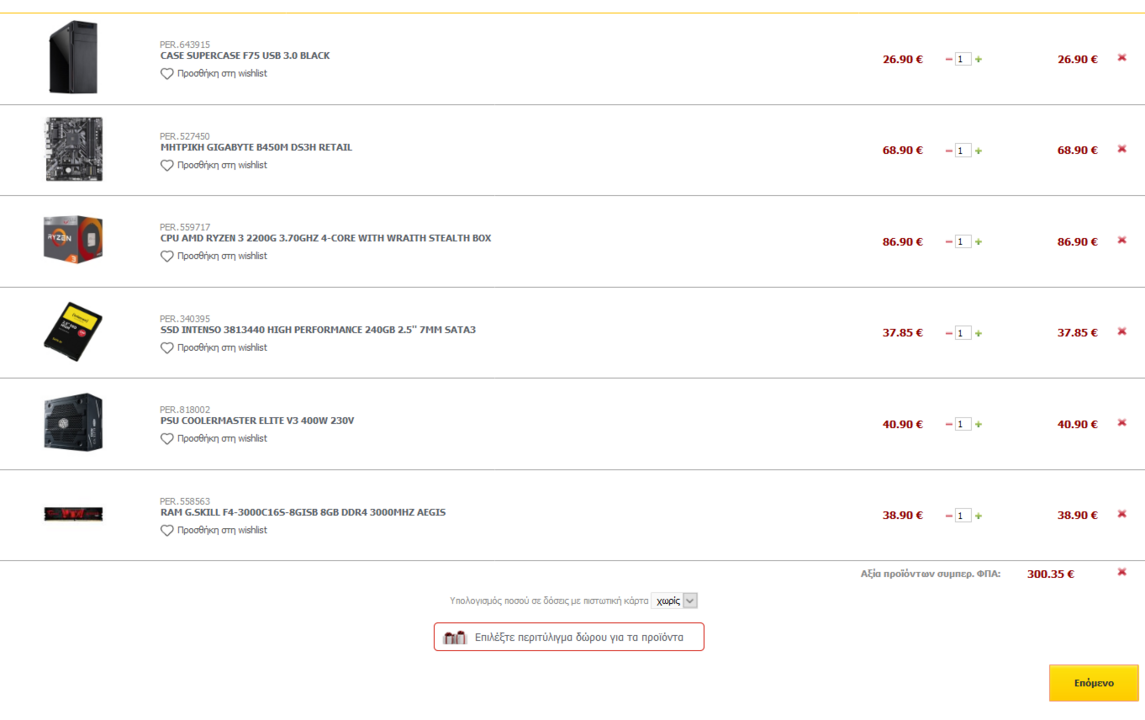Proceed with the yellow Επόμενο button
This screenshot has width=1145, height=720.
pos(1093,683)
